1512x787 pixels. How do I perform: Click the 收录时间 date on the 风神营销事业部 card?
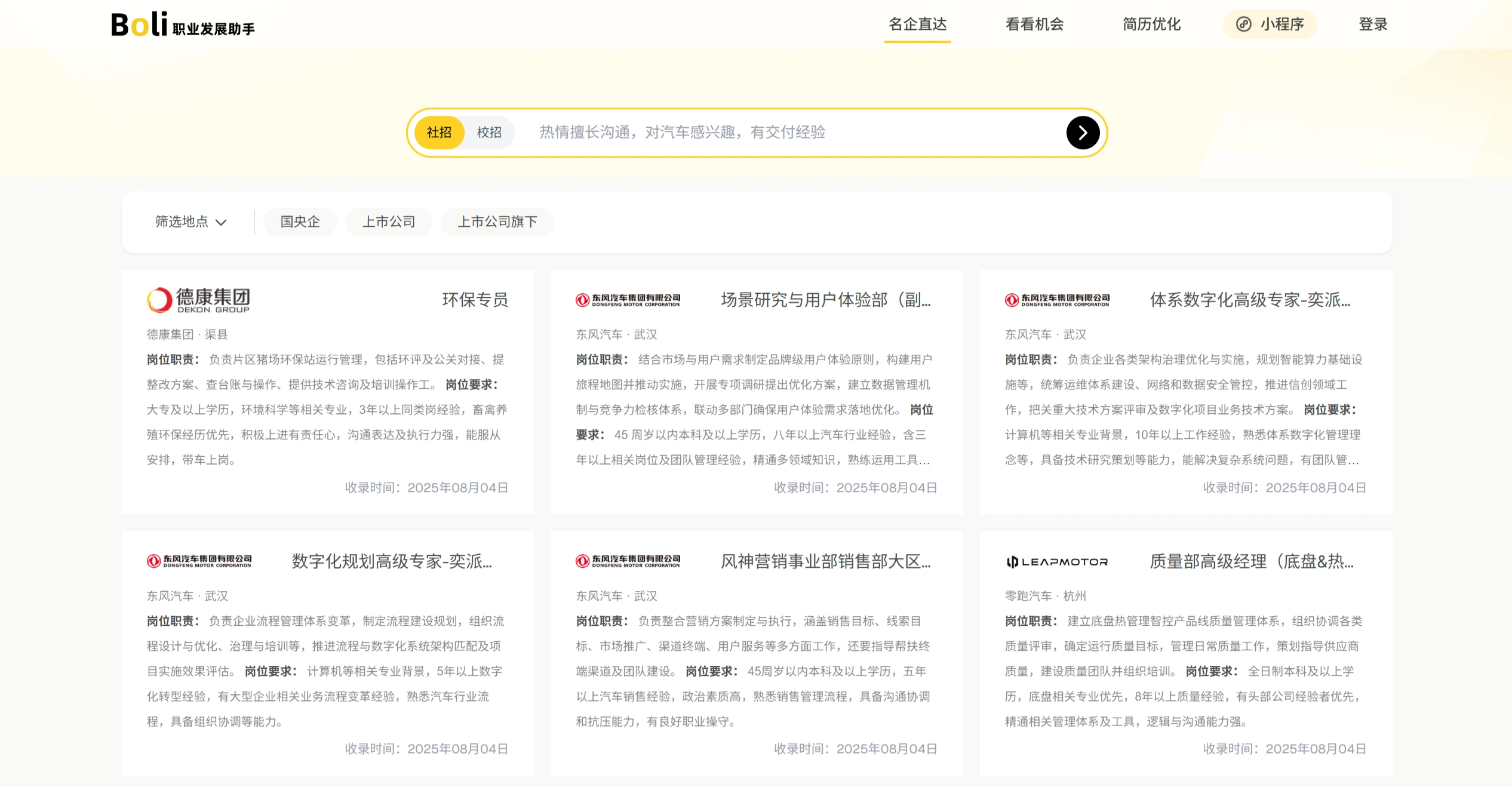(856, 749)
